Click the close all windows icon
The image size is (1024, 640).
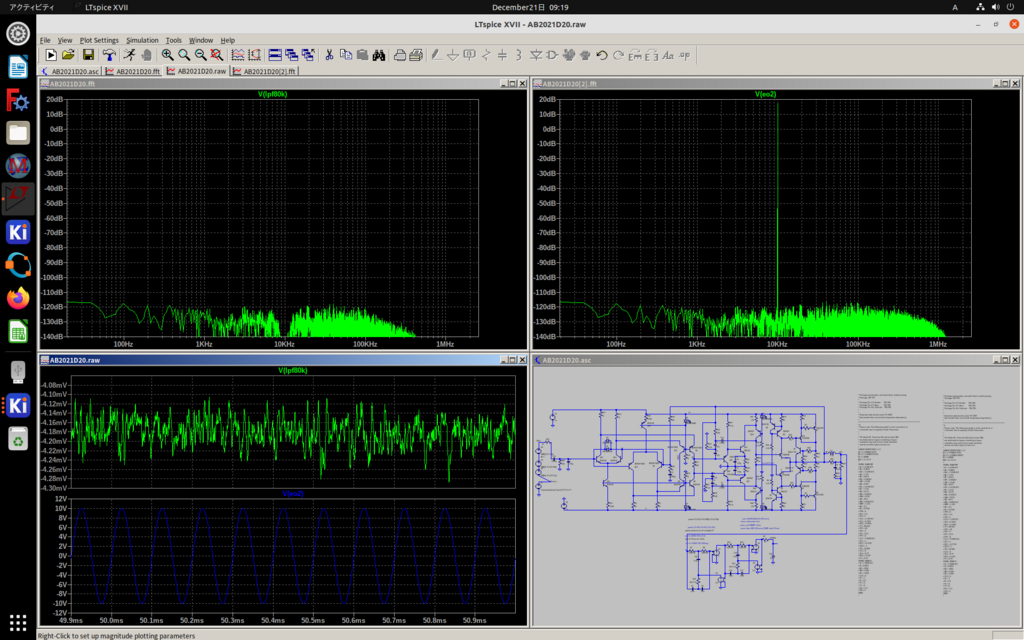(308, 56)
